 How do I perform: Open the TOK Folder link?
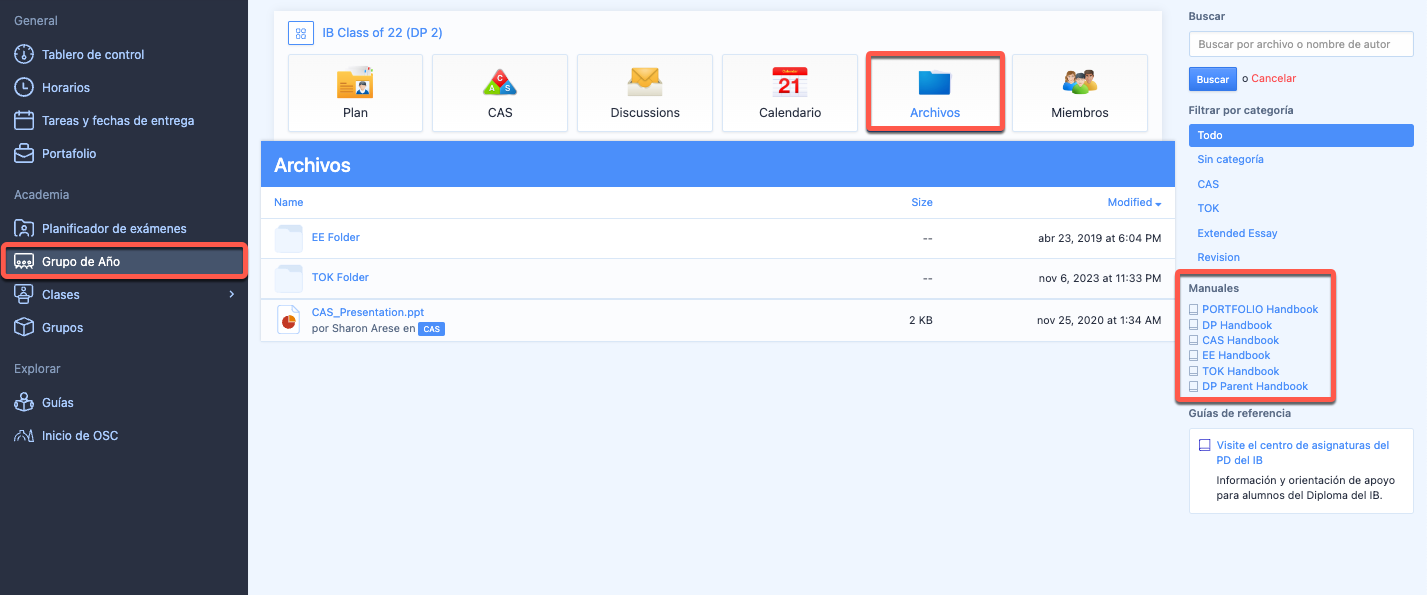[x=340, y=277]
